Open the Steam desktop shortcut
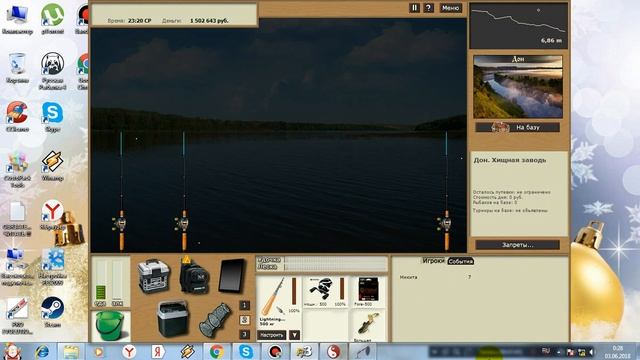The height and width of the screenshot is (360, 640). click(52, 313)
